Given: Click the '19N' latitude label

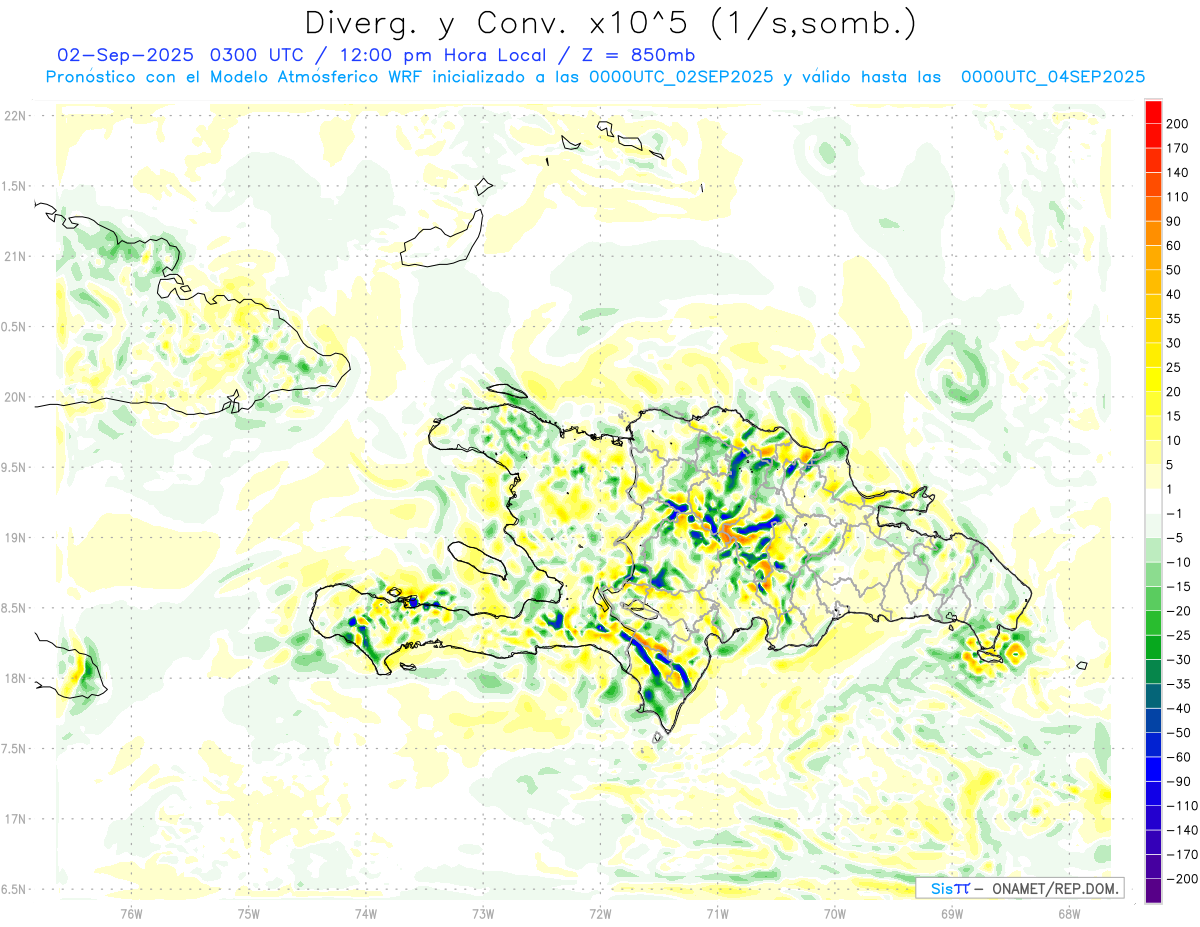Looking at the screenshot, I should click(14, 538).
